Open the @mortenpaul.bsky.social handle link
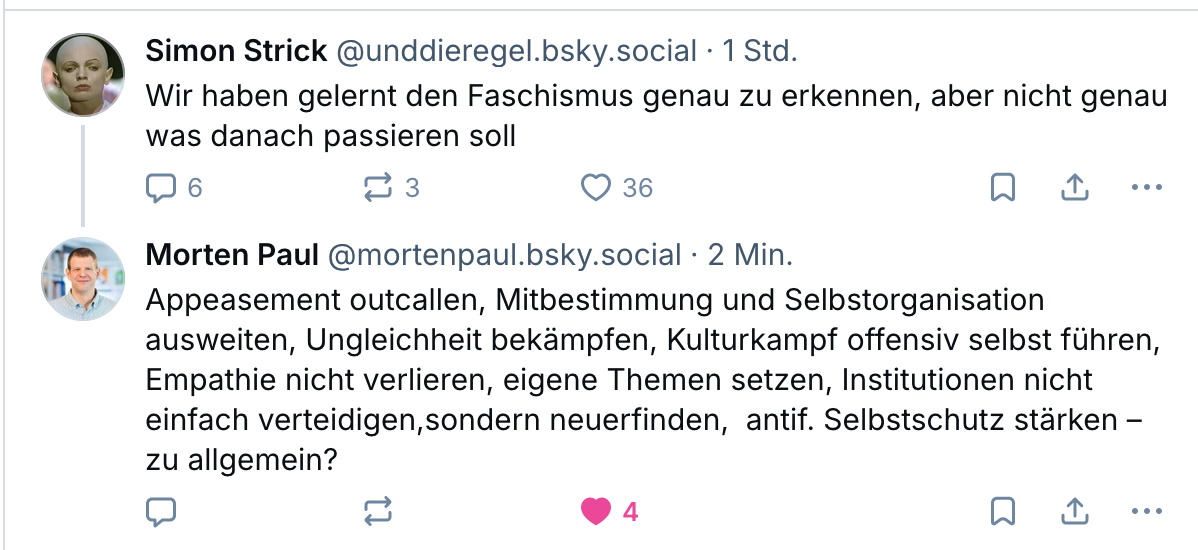Image resolution: width=1198 pixels, height=550 pixels. coord(504,255)
